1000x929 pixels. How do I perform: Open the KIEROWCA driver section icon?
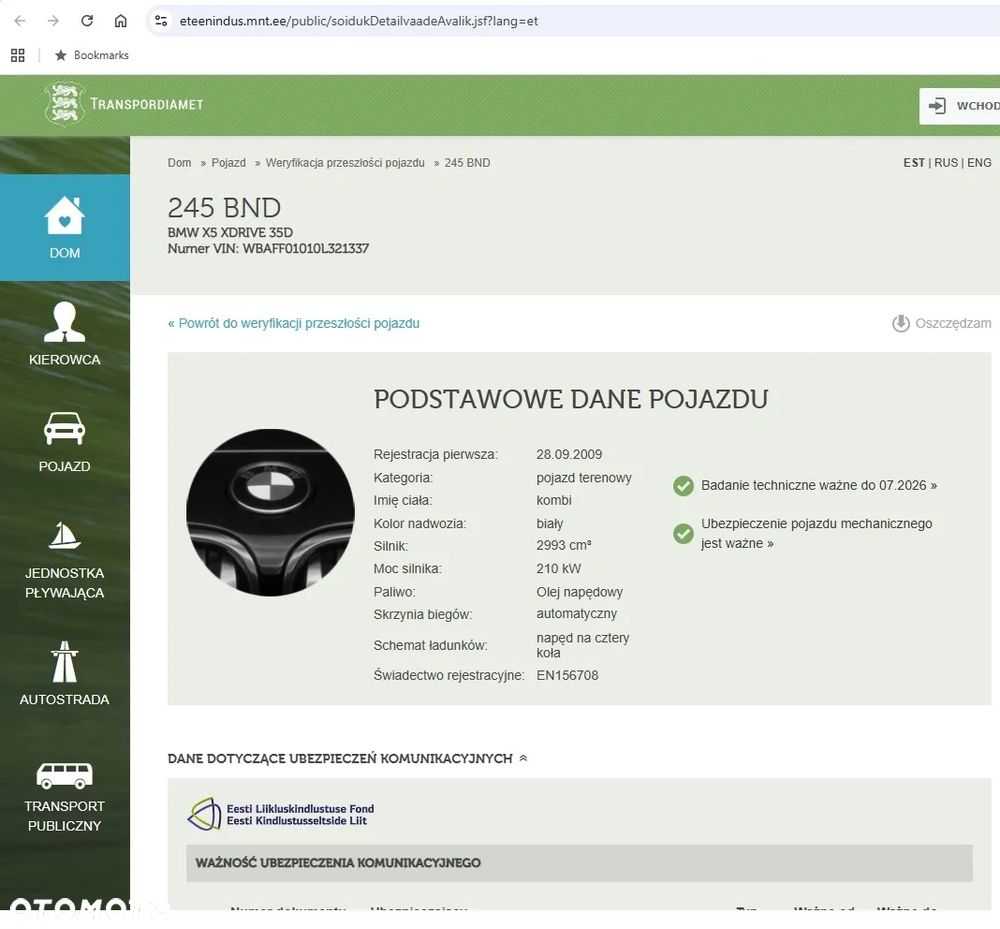pos(64,322)
